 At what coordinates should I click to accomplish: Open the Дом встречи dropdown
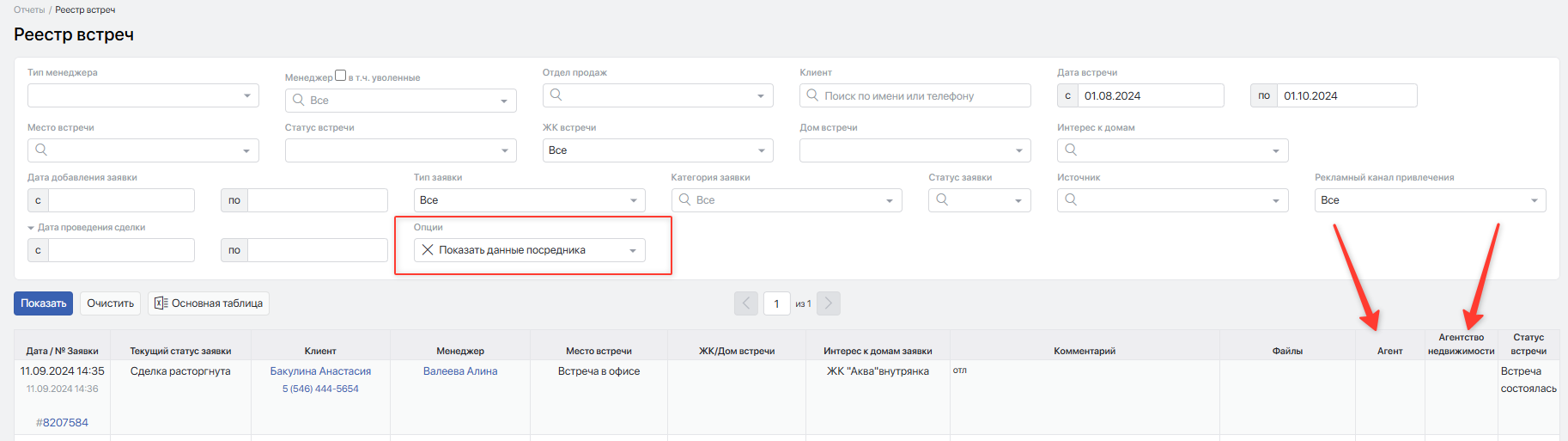[x=915, y=150]
